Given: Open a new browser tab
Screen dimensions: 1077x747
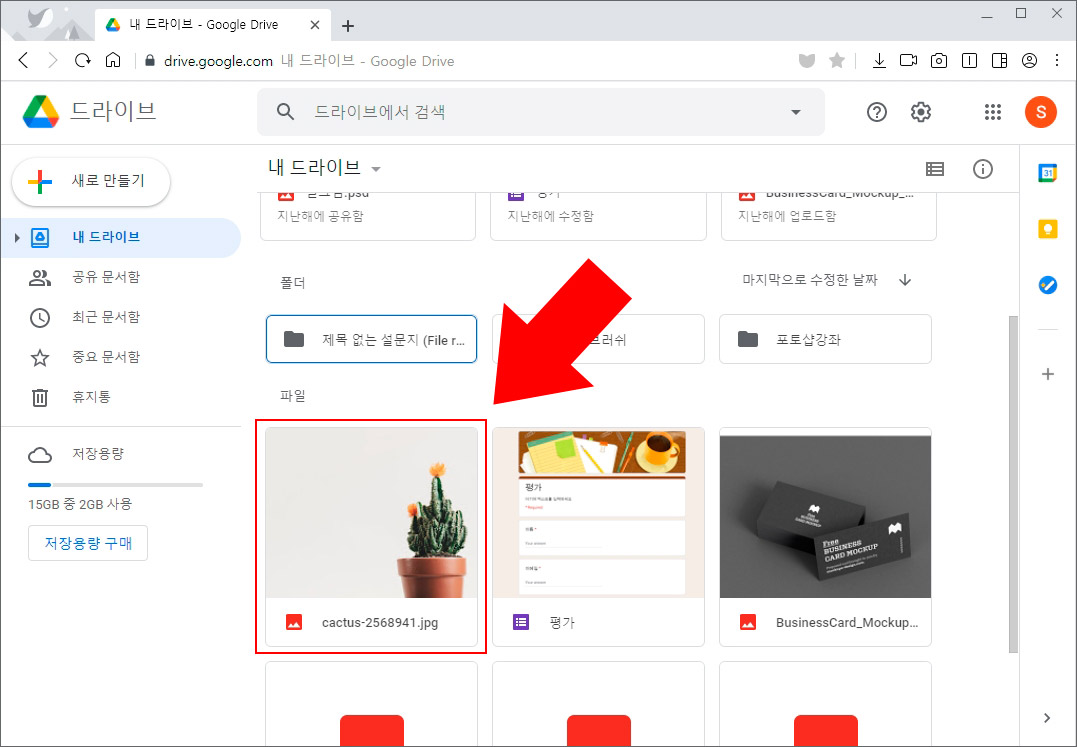Looking at the screenshot, I should pos(348,25).
